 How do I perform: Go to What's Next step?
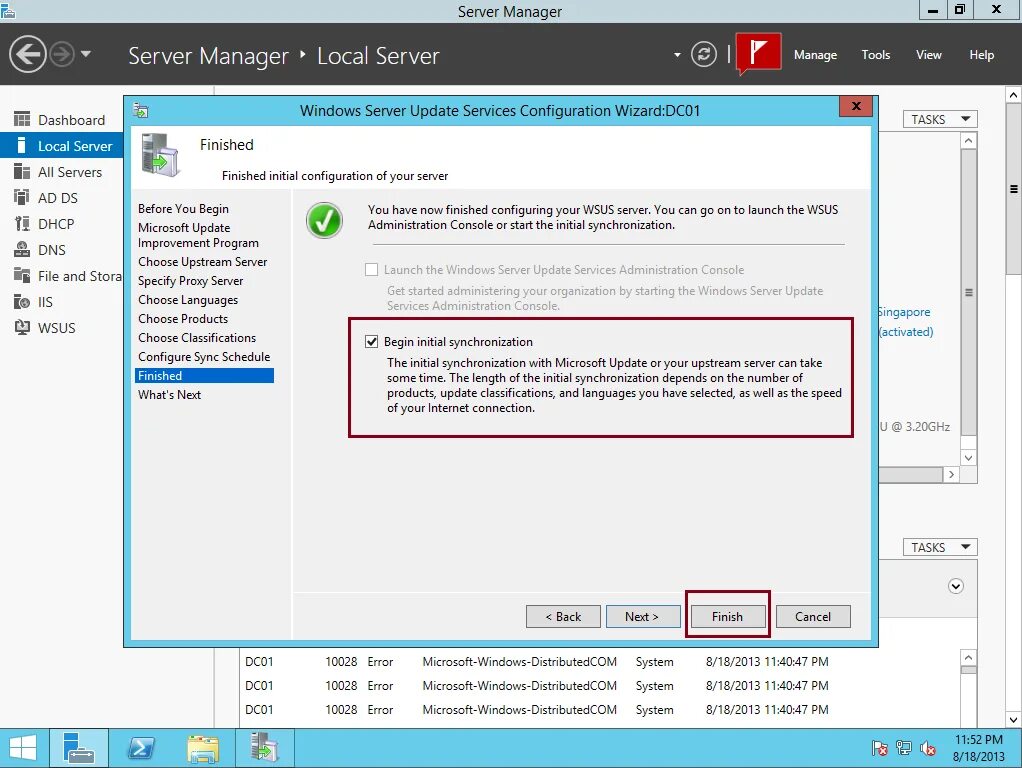169,394
